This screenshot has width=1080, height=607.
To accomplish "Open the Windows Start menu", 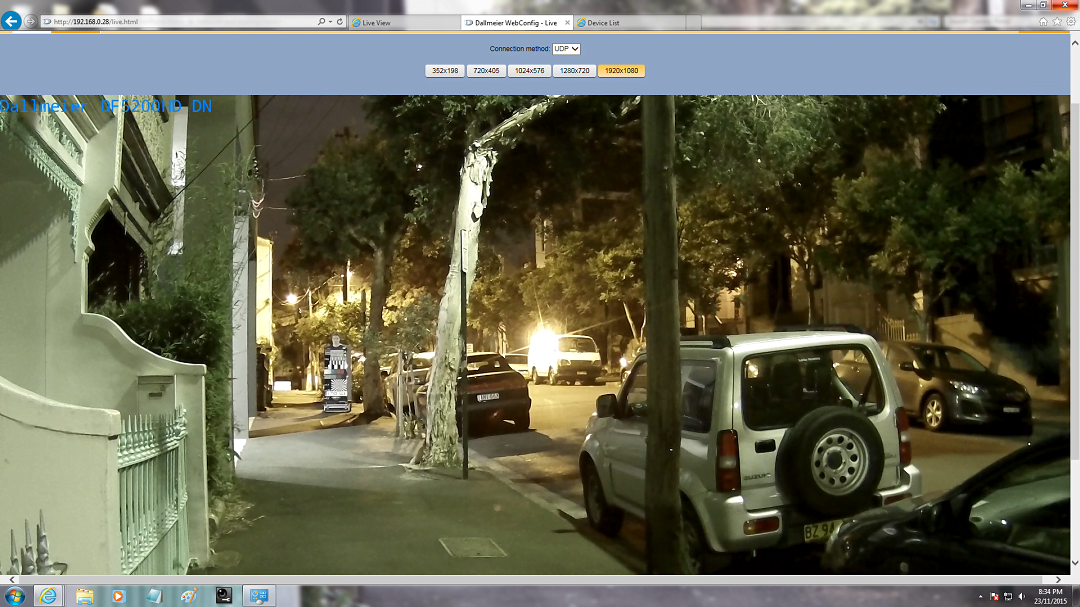I will [x=14, y=596].
